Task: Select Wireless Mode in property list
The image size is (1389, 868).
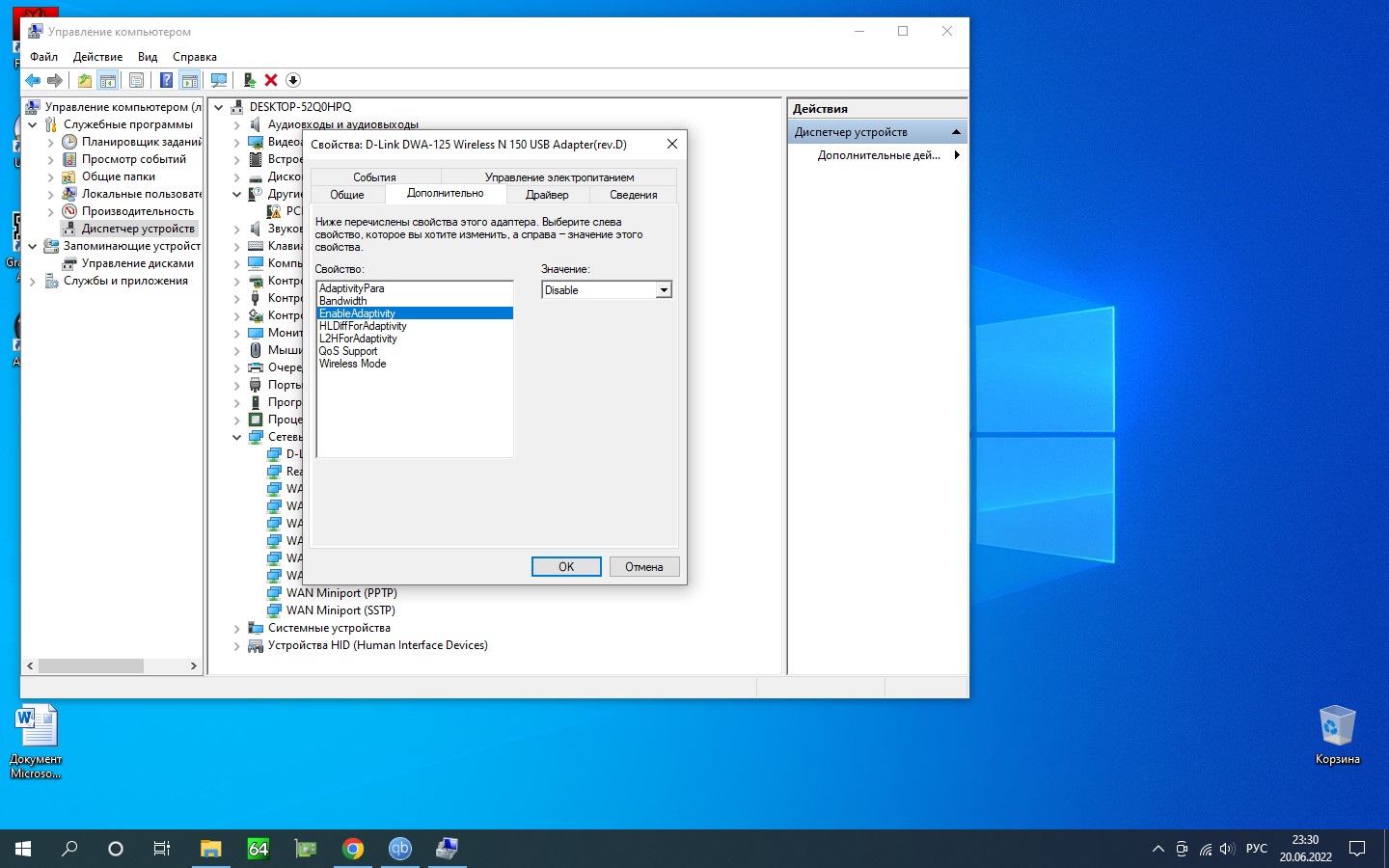Action: [353, 364]
